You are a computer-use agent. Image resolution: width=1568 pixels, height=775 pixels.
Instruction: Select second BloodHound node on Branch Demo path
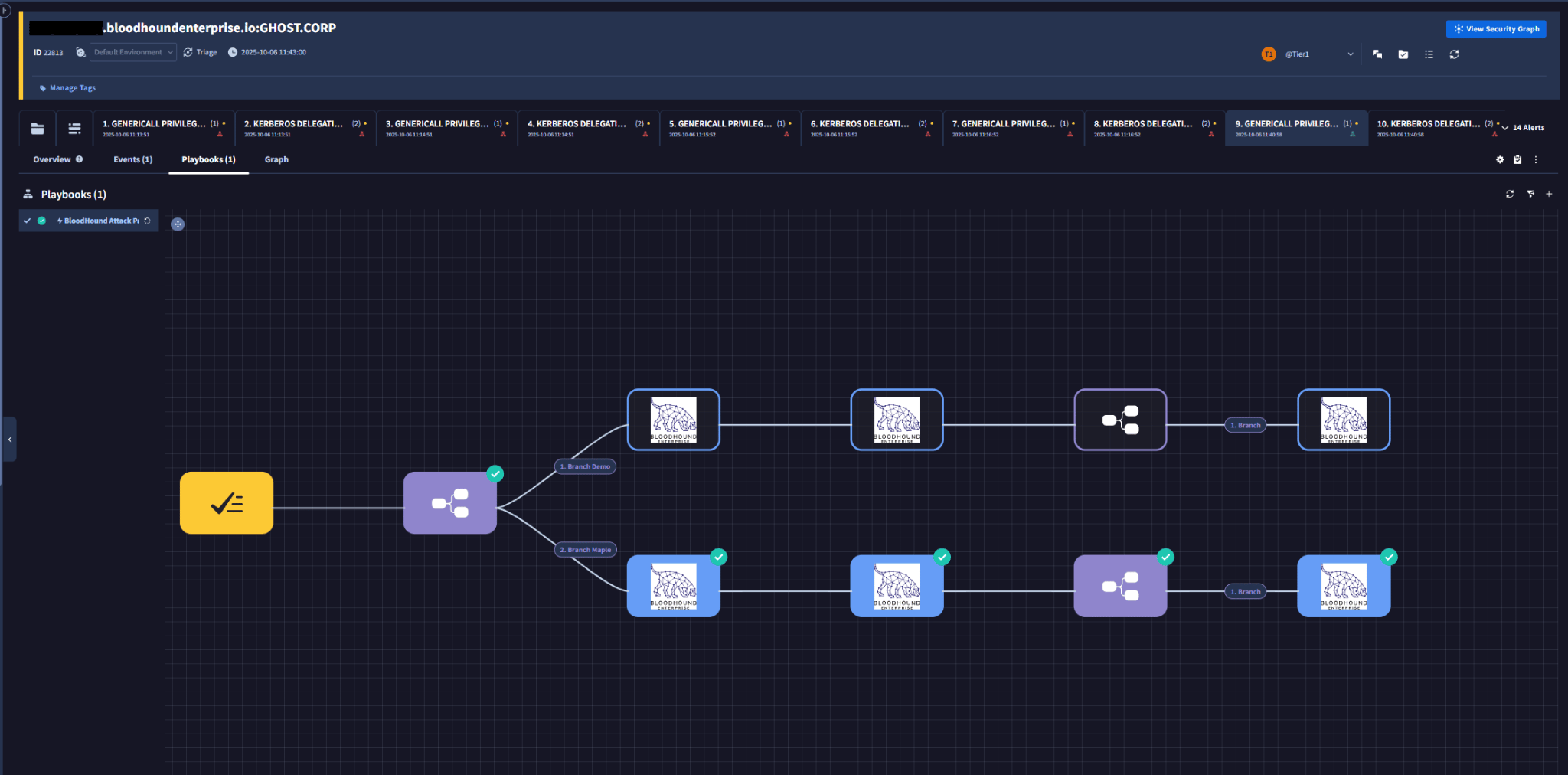click(x=897, y=420)
